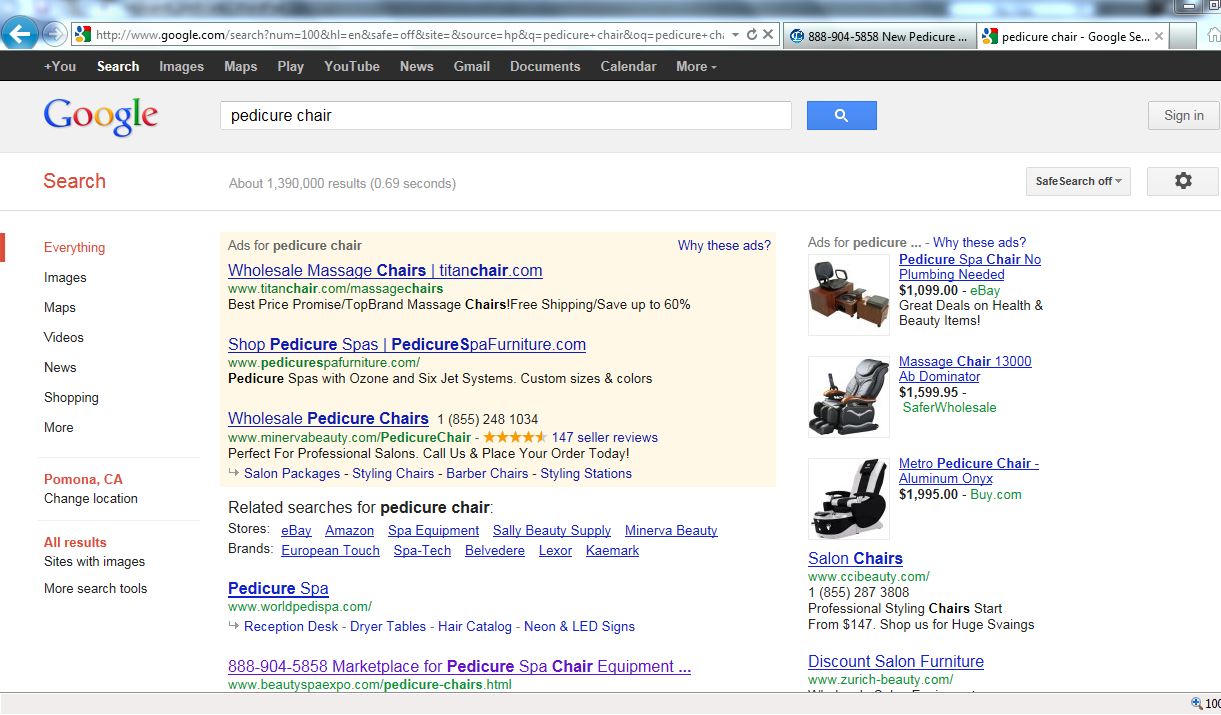Open Massage Chair 13000 Ab Dominator listing

click(x=965, y=369)
